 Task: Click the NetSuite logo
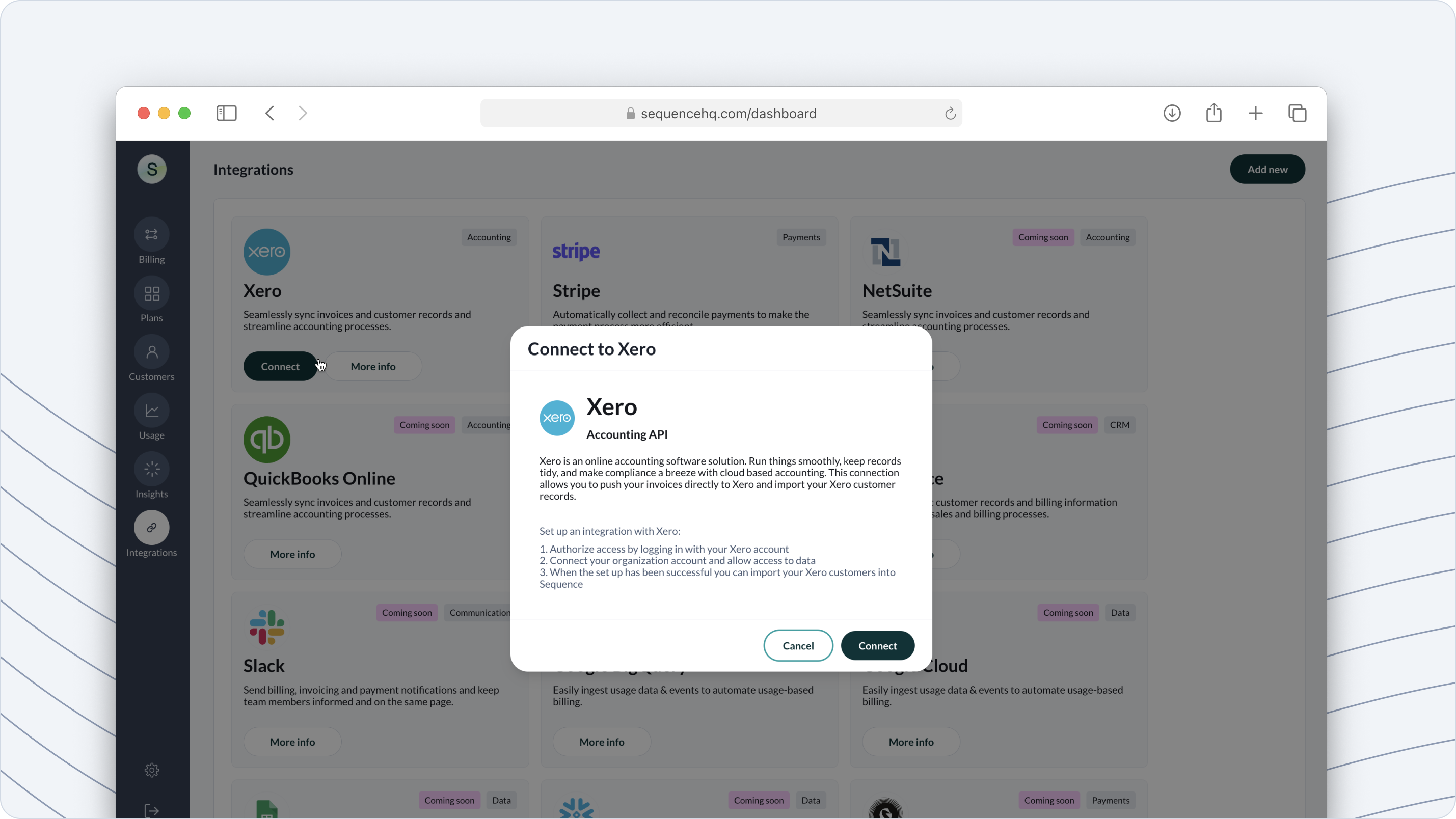pyautogui.click(x=886, y=252)
